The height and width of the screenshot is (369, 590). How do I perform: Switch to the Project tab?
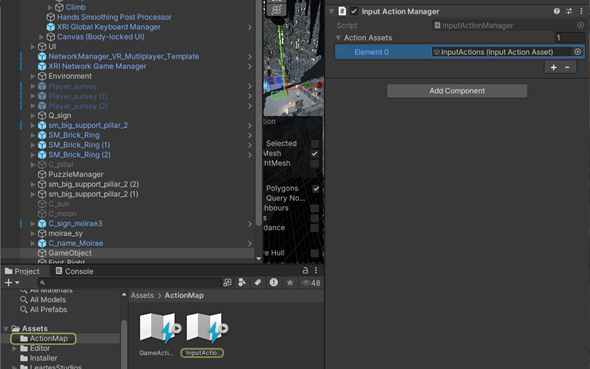pos(22,271)
